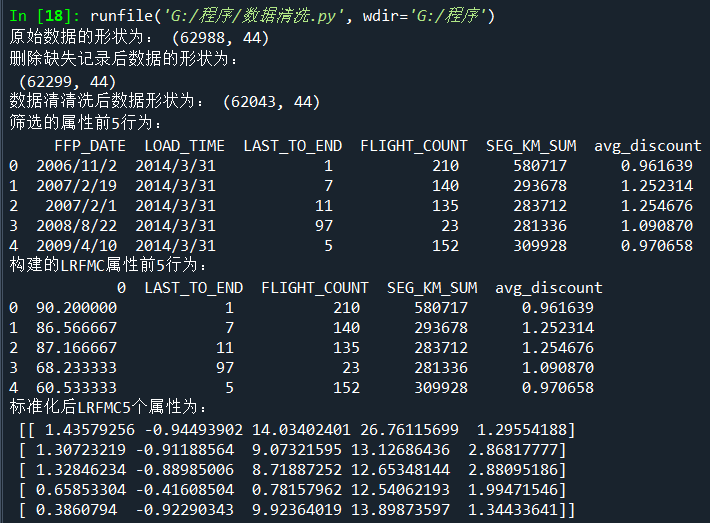710x523 pixels.
Task: Click the standardized value 0.3860794
Action: coord(77,510)
